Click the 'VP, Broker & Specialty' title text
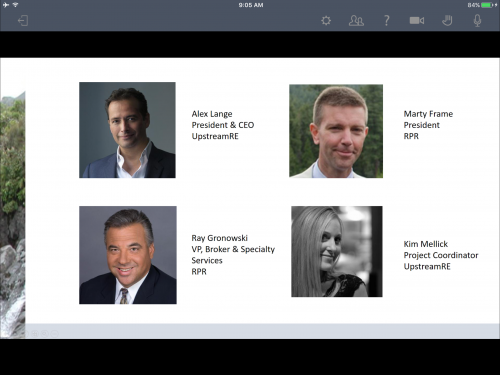The height and width of the screenshot is (375, 500). coord(233,249)
